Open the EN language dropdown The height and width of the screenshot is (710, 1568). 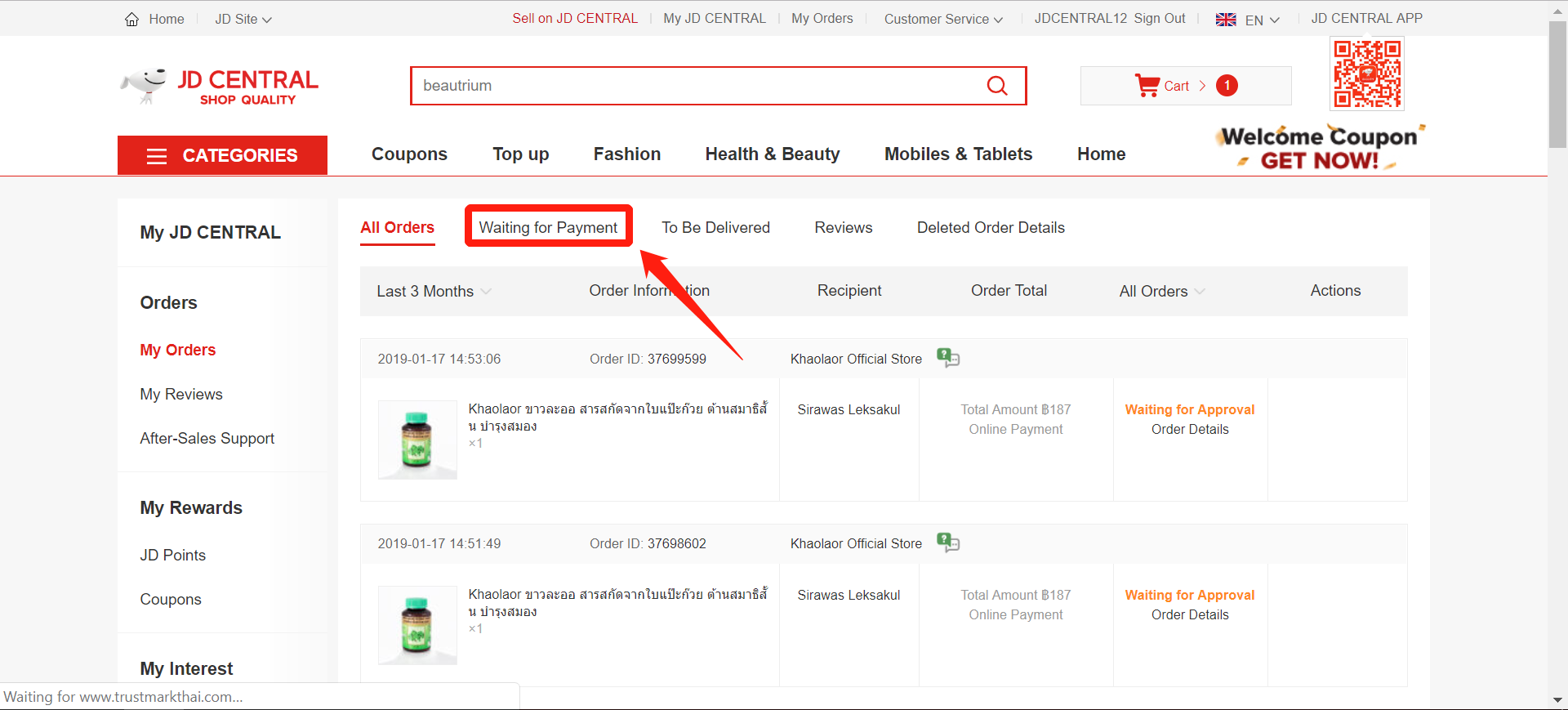click(1262, 20)
